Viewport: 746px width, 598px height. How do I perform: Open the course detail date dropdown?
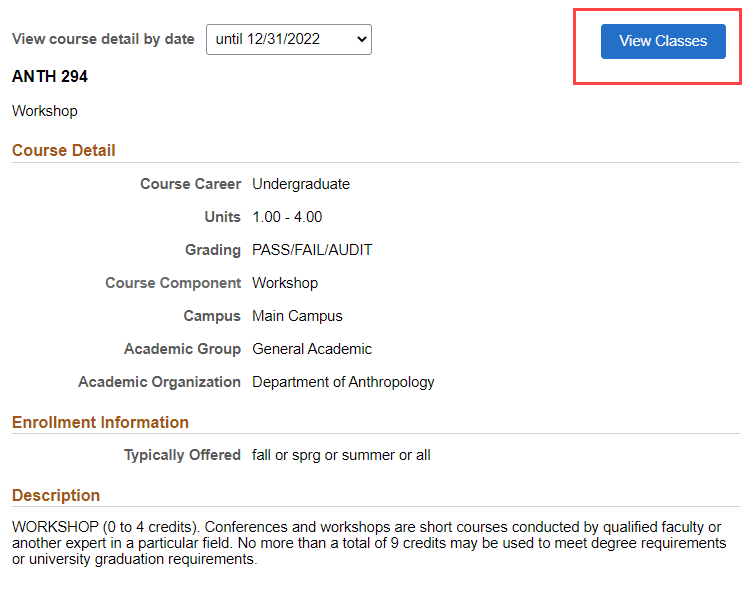pyautogui.click(x=289, y=39)
